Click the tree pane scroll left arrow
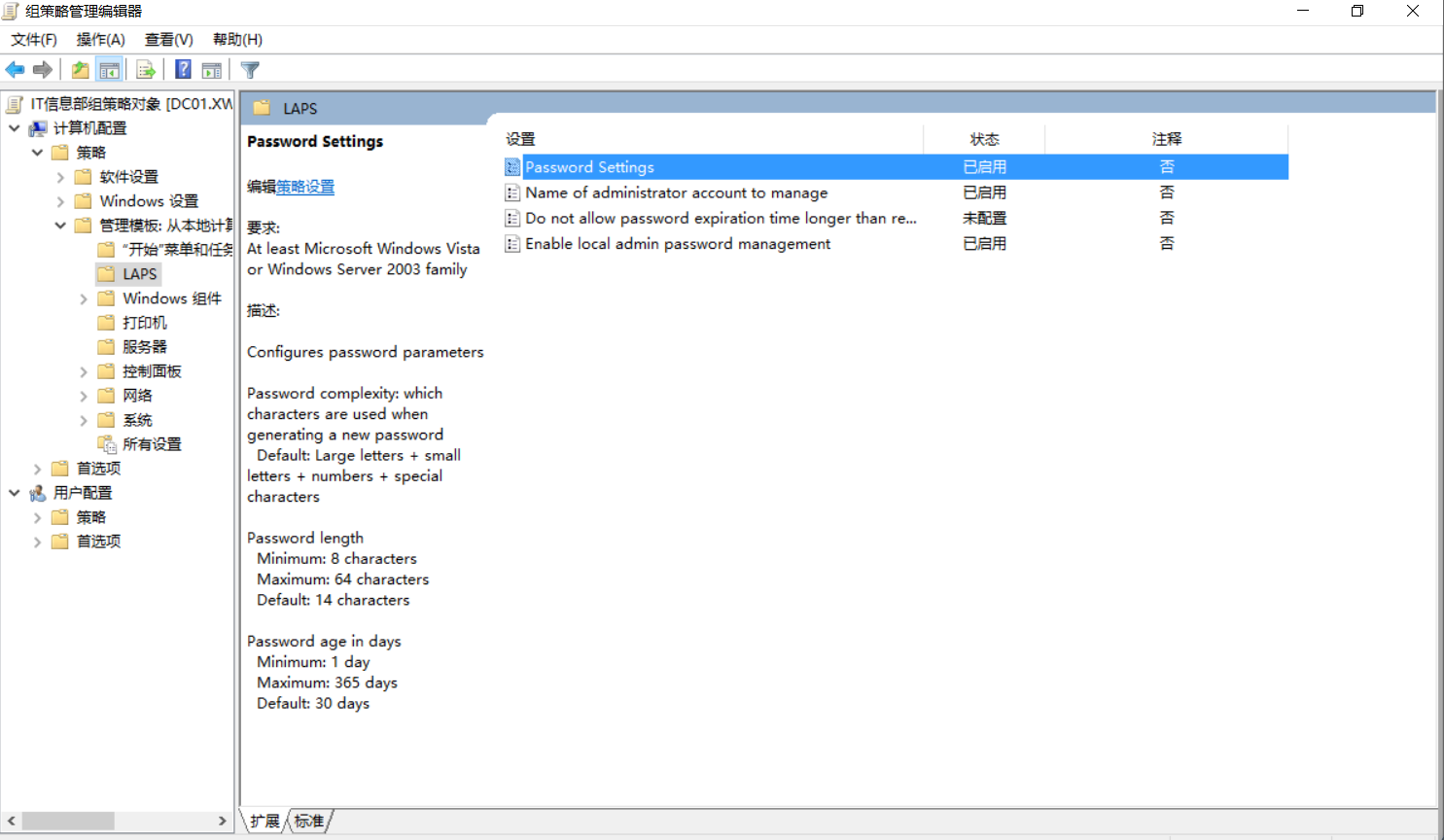Screen dimensions: 1444x840 [12, 822]
